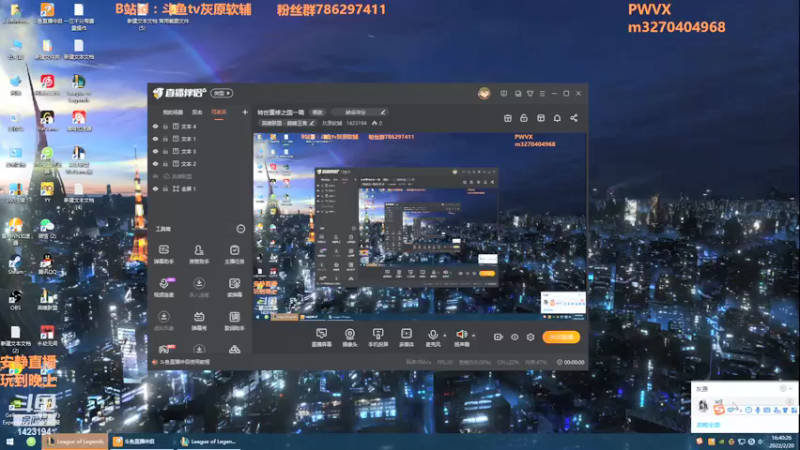The image size is (800, 450).
Task: Open the danmaku show tool (弹幕秀)
Action: click(199, 321)
